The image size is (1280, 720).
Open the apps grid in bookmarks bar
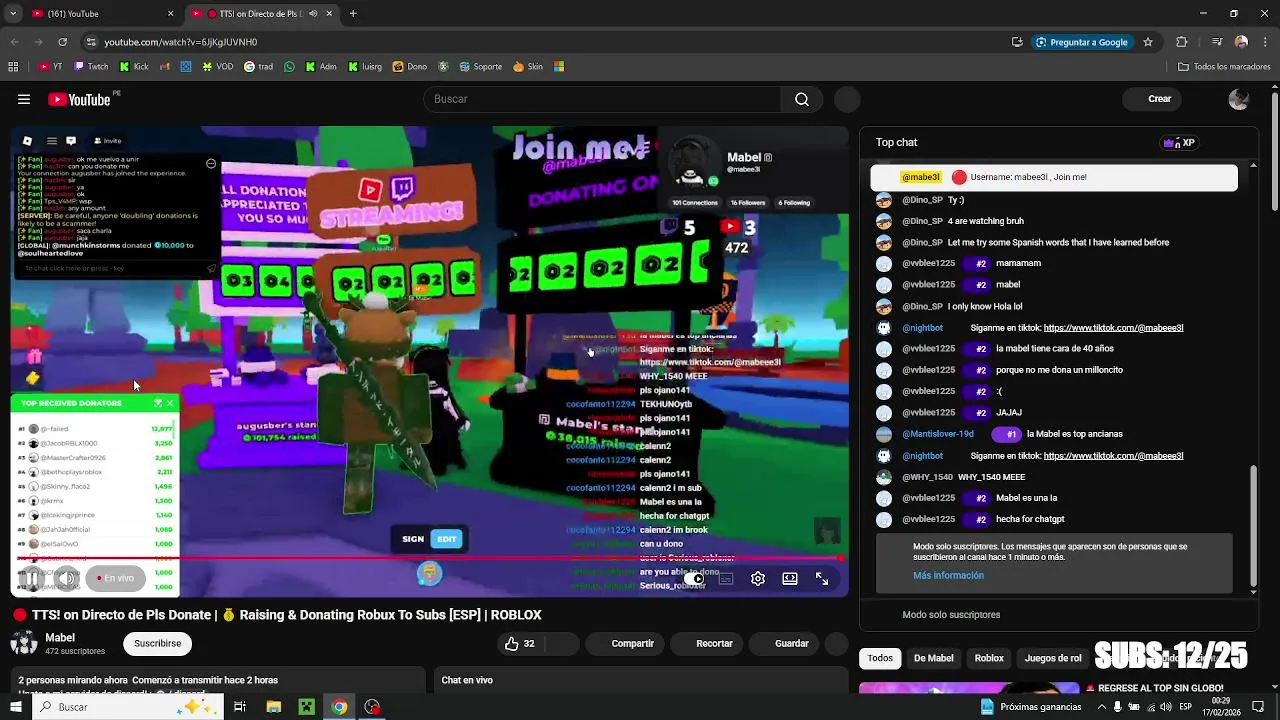(13, 67)
